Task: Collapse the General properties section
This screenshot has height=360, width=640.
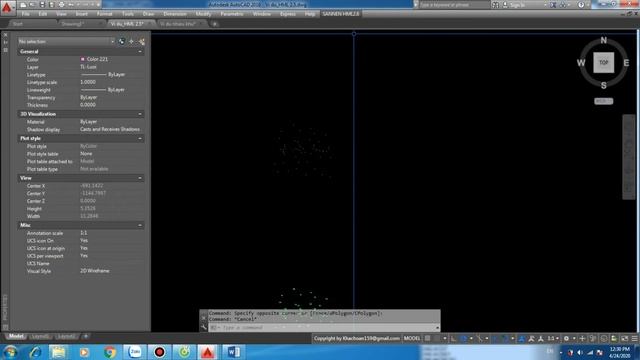Action: tap(140, 52)
